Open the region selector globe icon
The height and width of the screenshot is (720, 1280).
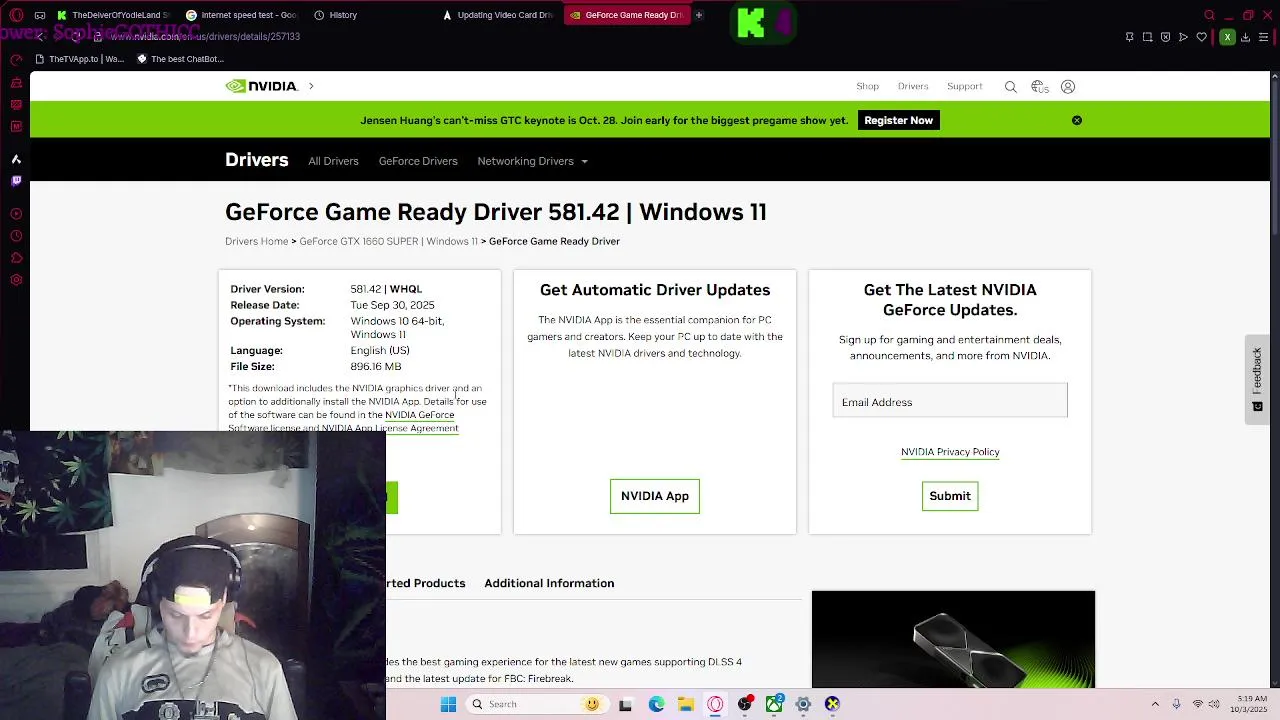[x=1040, y=87]
